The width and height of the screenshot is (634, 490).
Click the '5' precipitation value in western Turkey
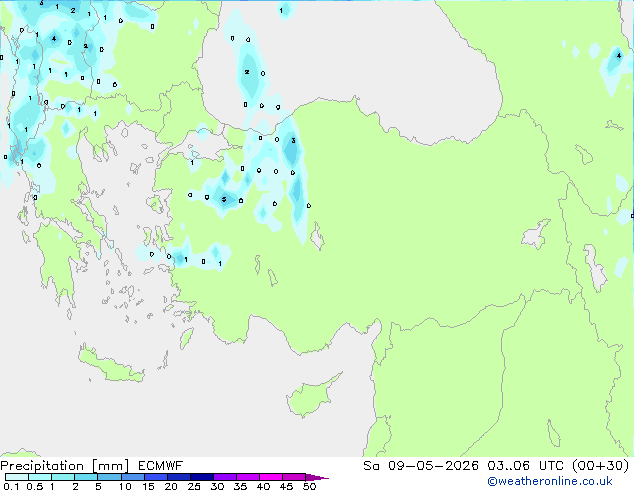[x=224, y=199]
